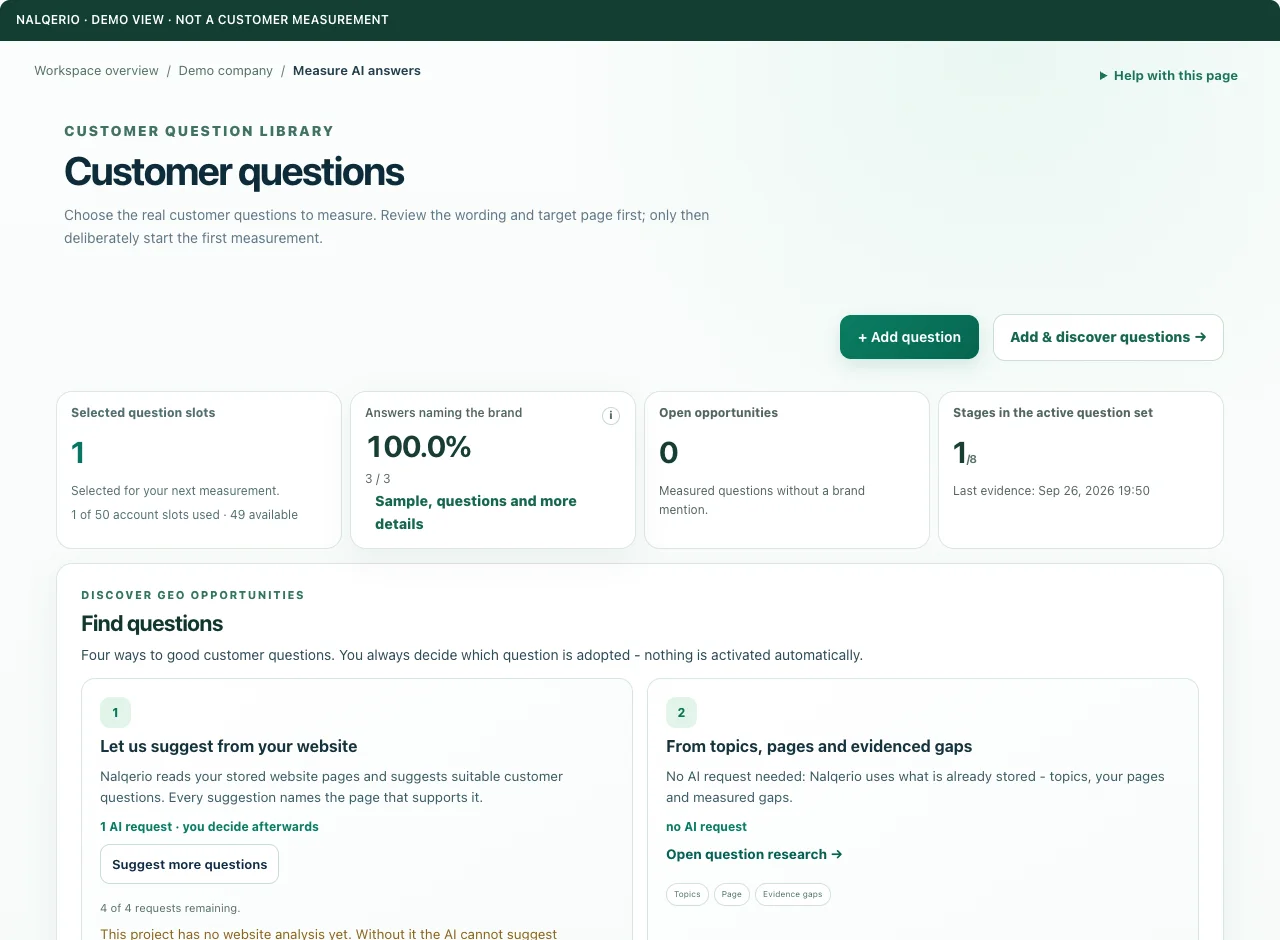
Task: Click the Selected question slots card
Action: pos(199,470)
